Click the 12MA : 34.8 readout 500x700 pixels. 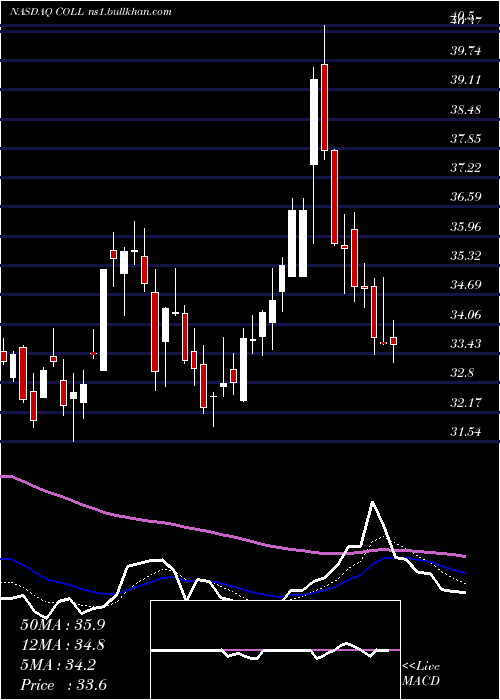[x=62, y=645]
